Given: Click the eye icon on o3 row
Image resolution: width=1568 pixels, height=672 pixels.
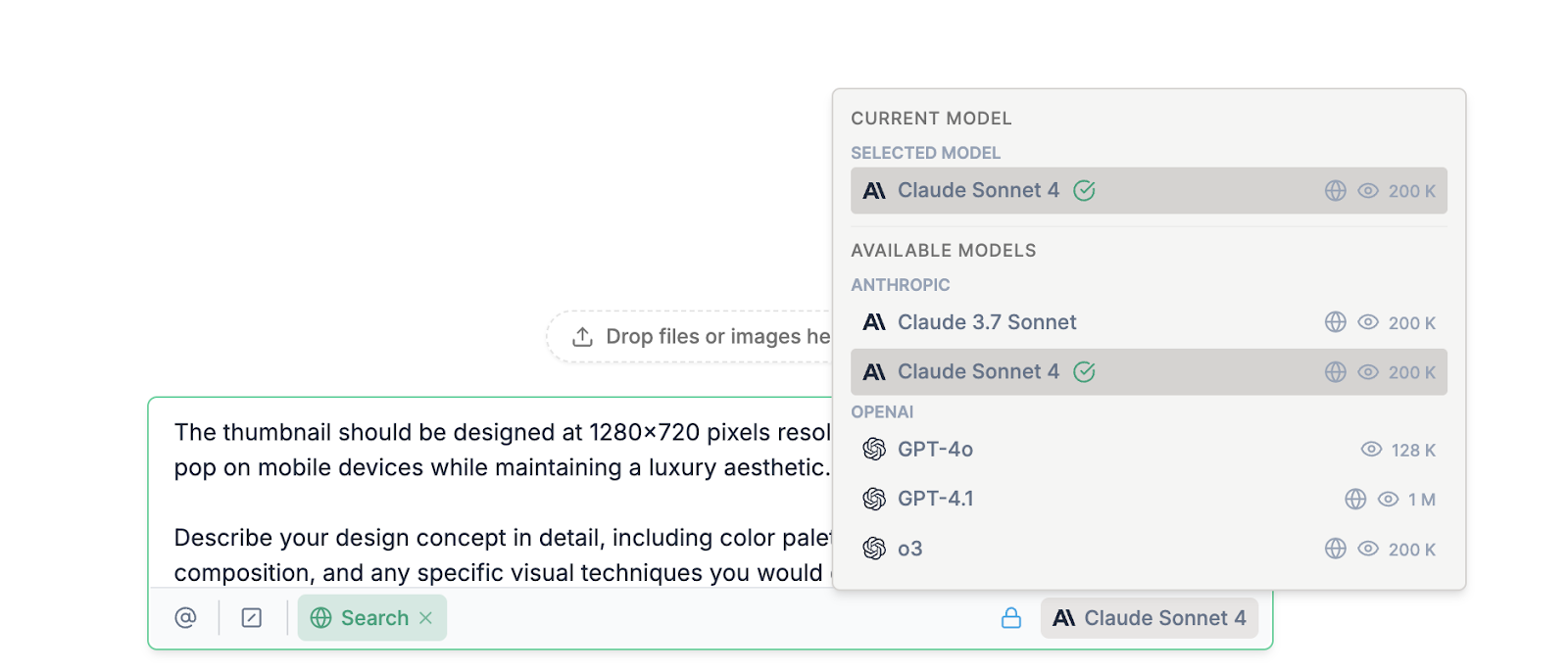Looking at the screenshot, I should tap(1368, 549).
